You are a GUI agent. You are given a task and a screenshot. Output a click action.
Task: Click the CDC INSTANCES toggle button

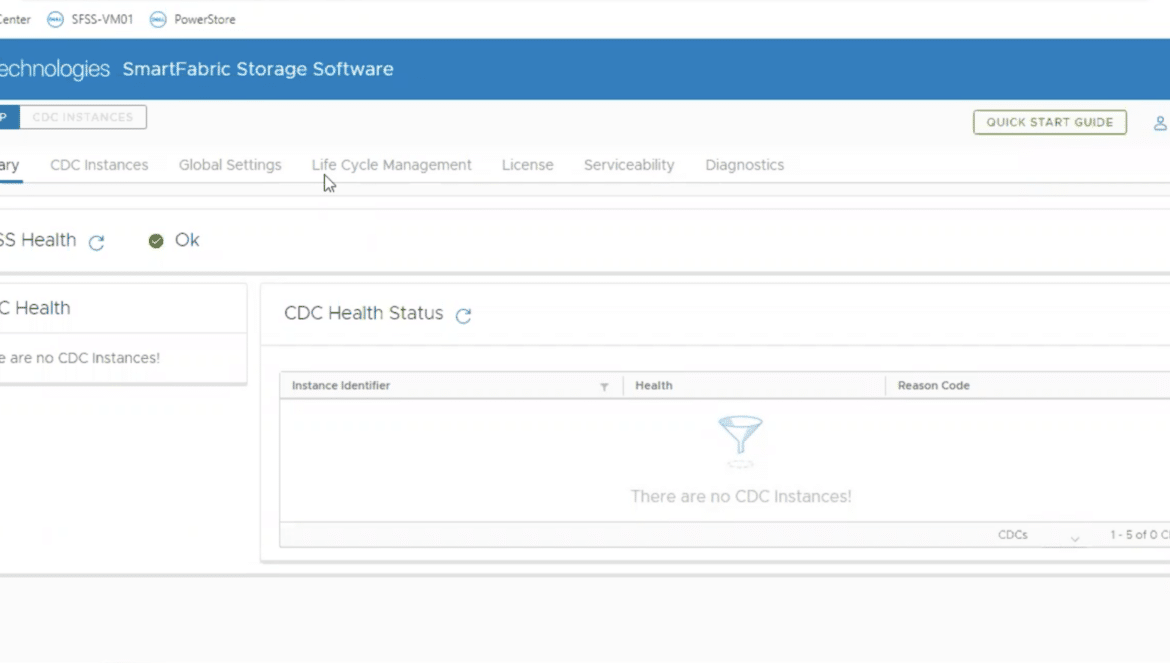[x=83, y=117]
